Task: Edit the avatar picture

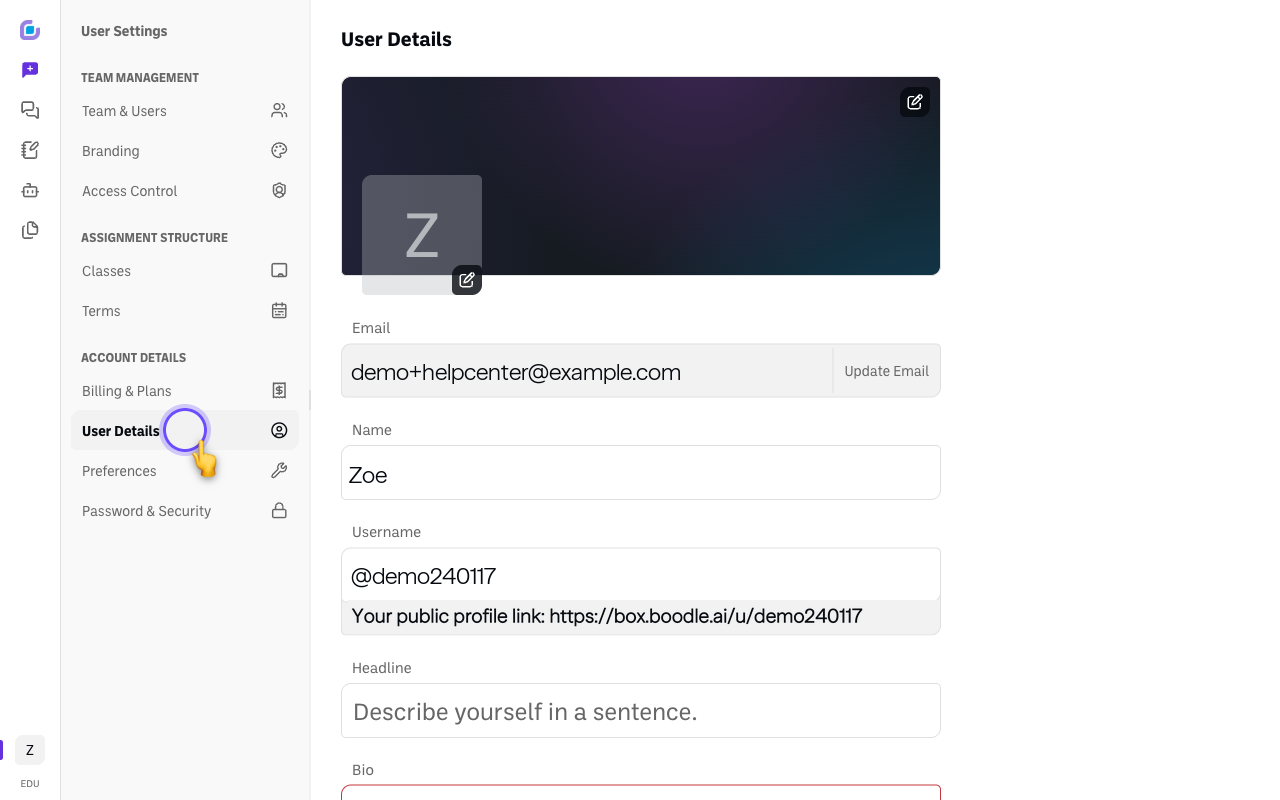Action: click(x=467, y=280)
